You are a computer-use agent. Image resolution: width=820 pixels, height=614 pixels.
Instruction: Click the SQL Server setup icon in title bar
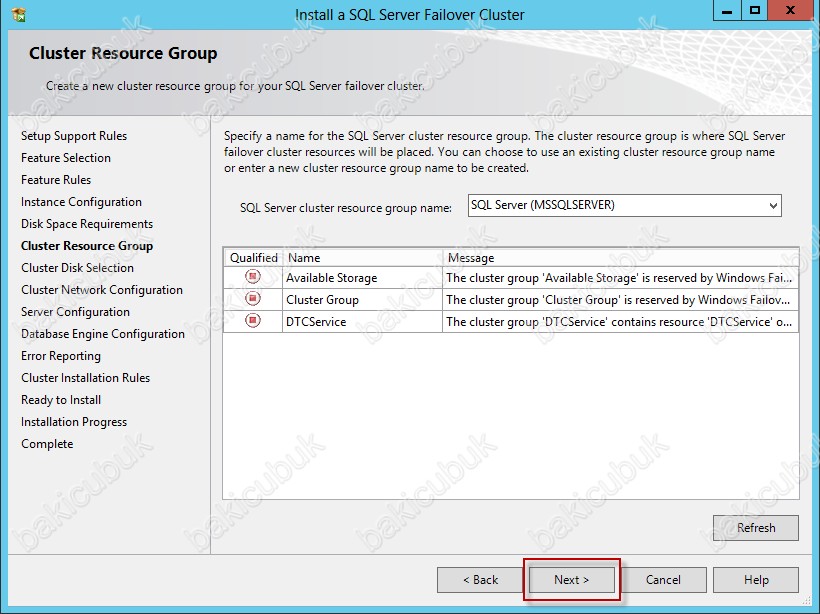click(x=18, y=15)
